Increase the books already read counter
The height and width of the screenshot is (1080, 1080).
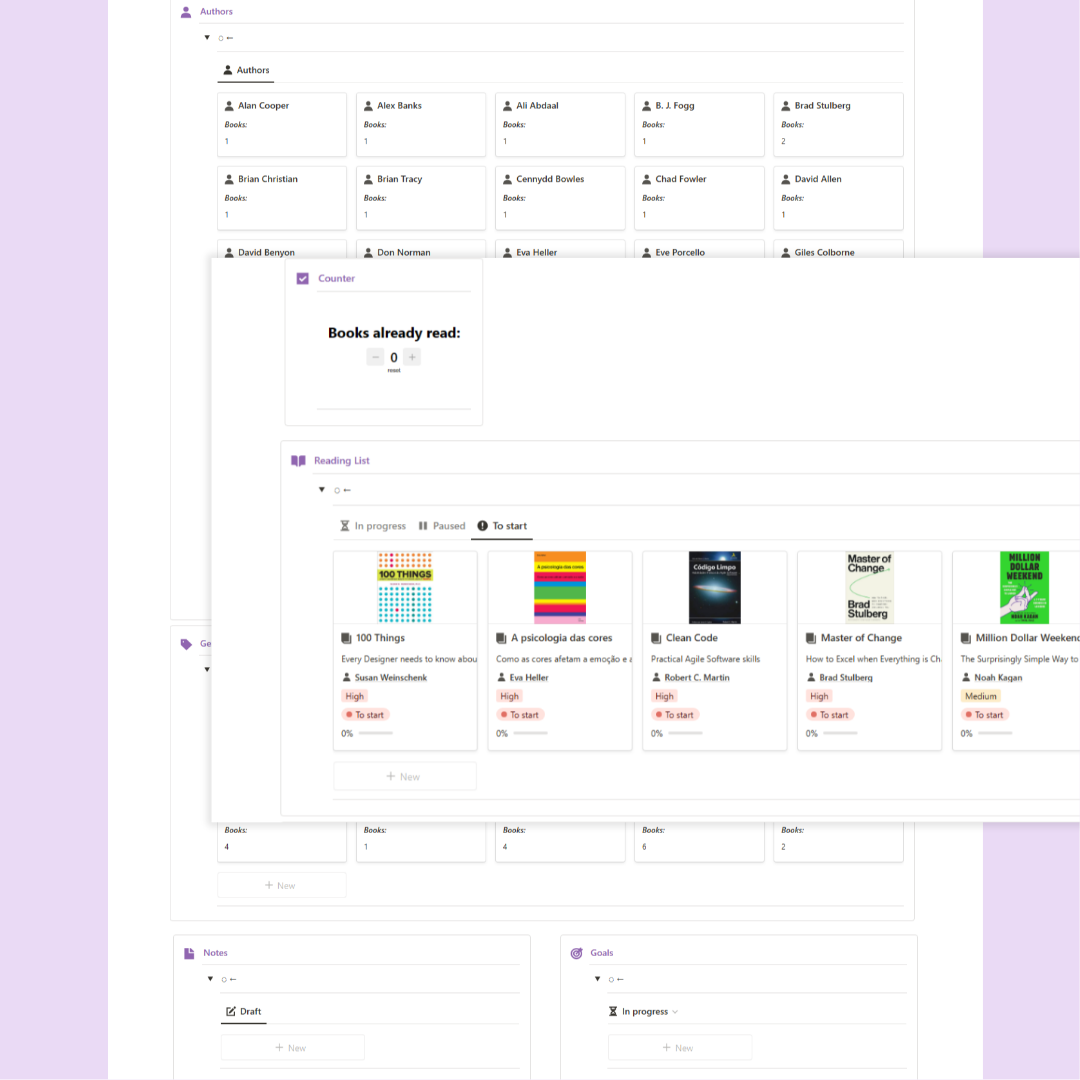click(x=412, y=357)
